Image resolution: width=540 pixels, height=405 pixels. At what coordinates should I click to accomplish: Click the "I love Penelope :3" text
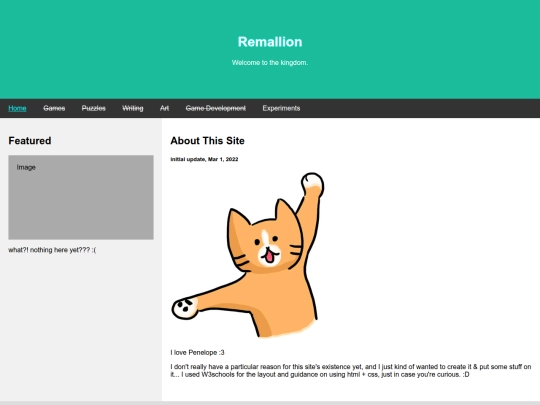(197, 352)
